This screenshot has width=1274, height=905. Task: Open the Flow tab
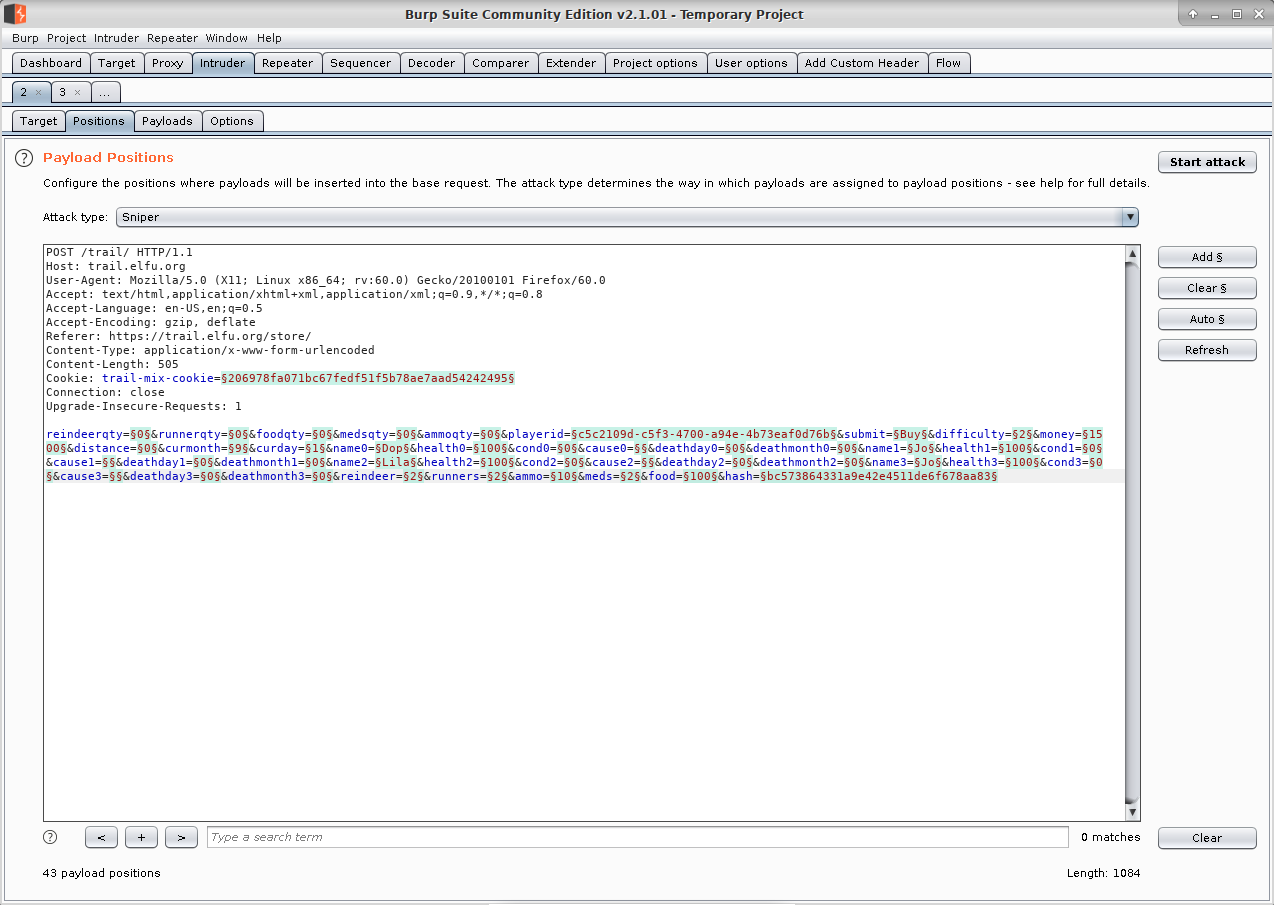pyautogui.click(x=949, y=63)
